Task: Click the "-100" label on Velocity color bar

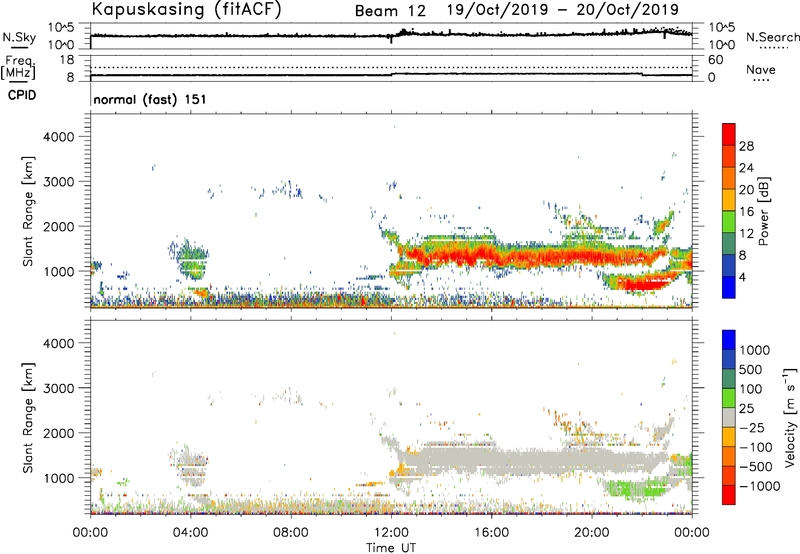Action: point(756,447)
